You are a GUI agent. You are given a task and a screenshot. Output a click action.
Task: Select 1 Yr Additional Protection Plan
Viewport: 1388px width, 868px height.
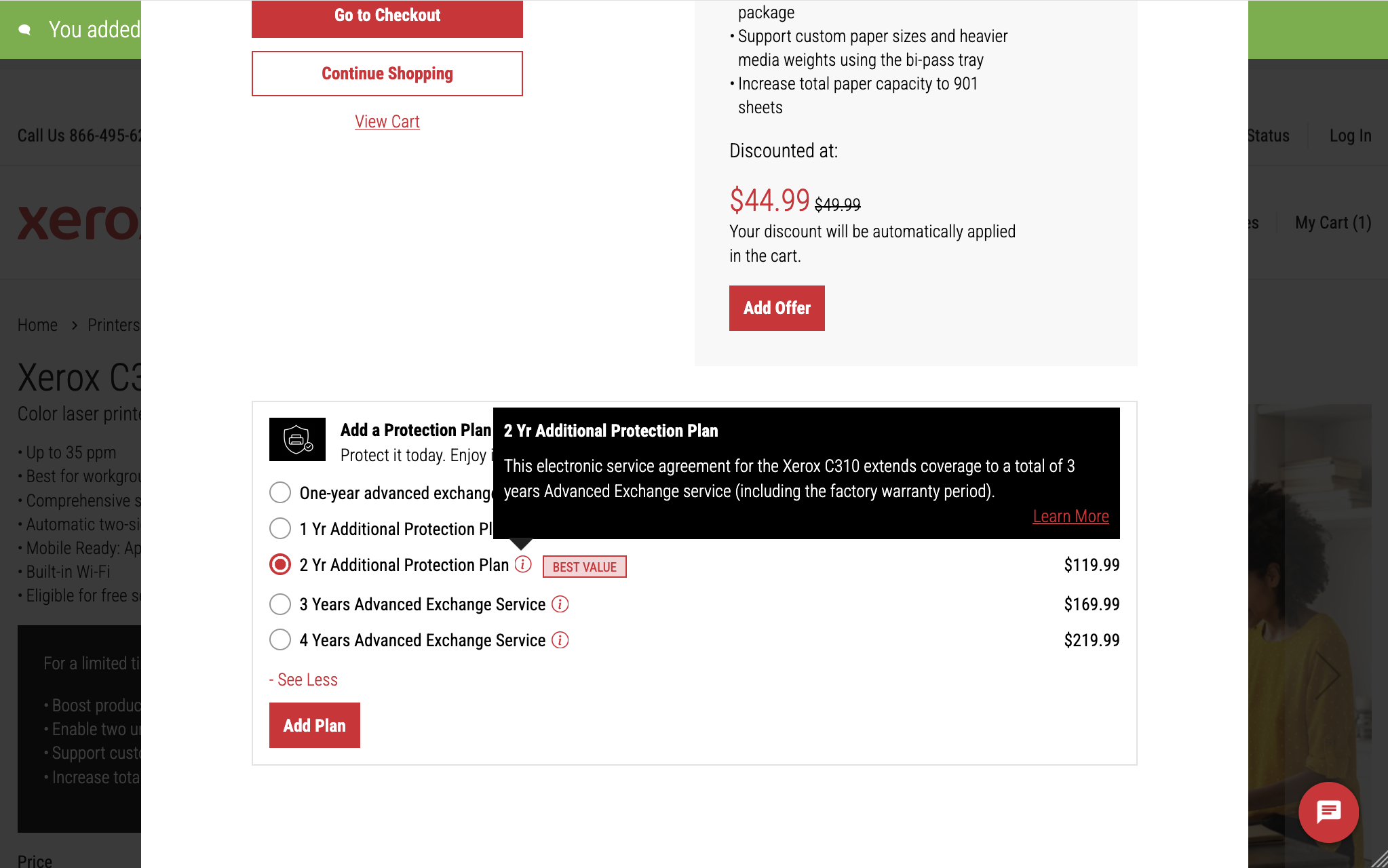pos(279,528)
